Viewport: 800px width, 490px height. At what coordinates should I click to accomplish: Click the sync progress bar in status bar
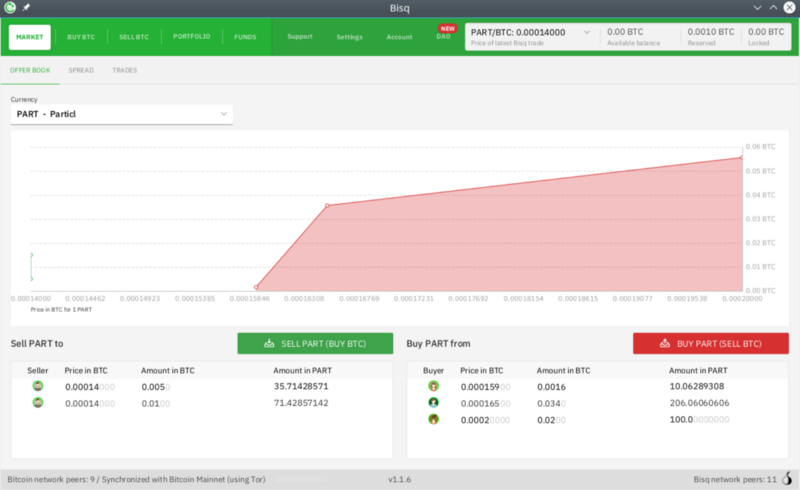pyautogui.click(x=301, y=479)
